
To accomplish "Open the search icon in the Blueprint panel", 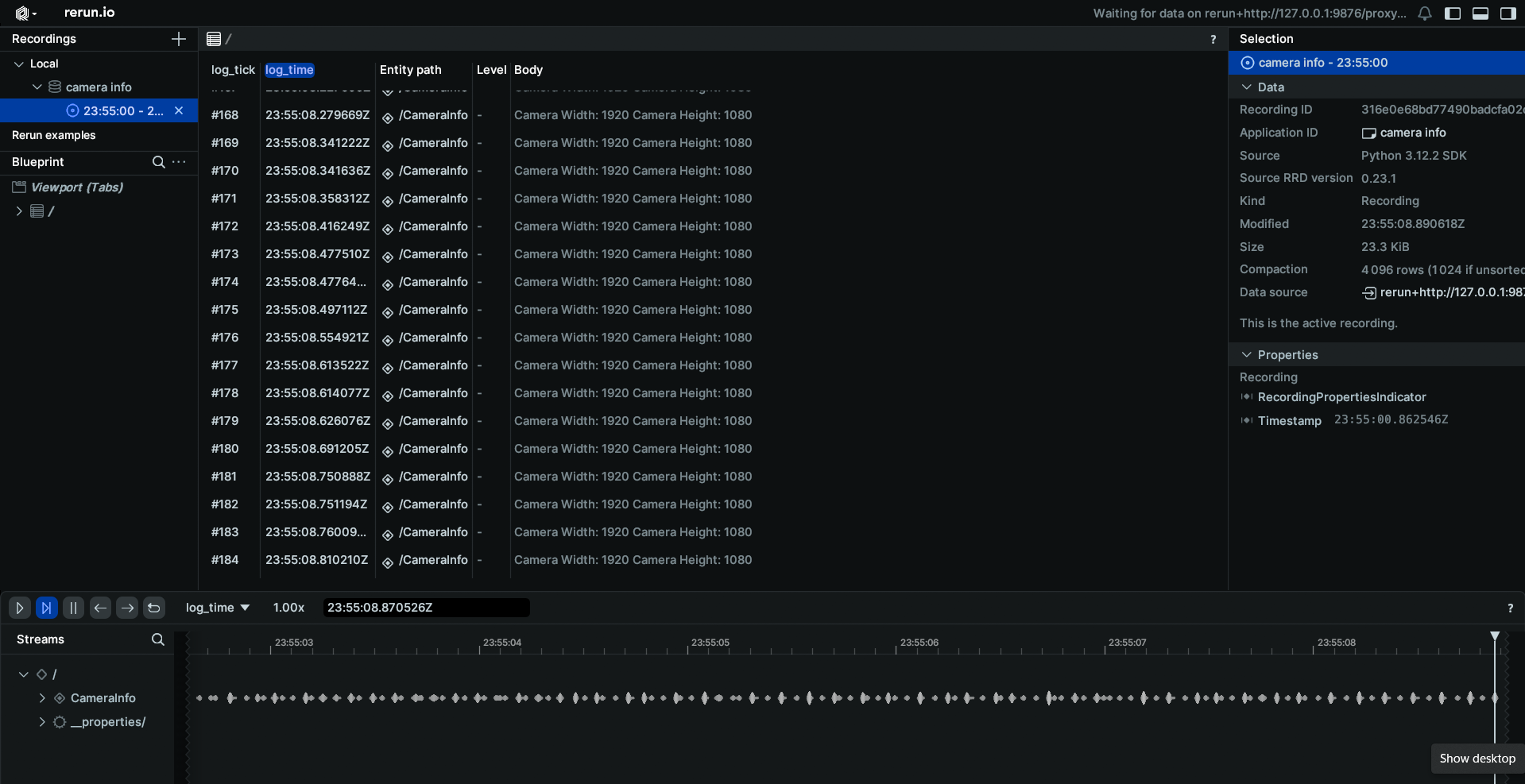I will tap(158, 162).
